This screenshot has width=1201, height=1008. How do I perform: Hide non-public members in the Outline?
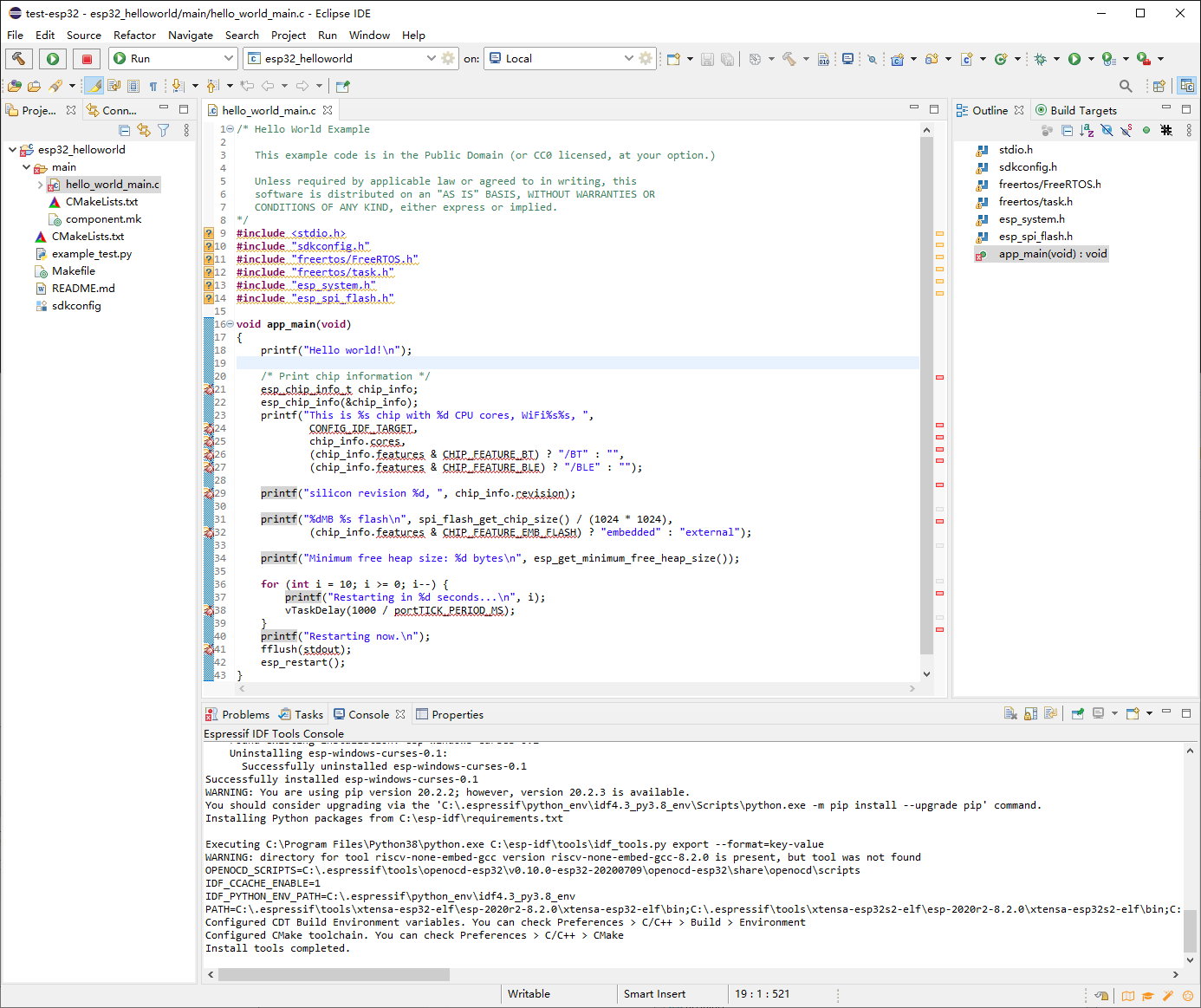click(x=1107, y=129)
